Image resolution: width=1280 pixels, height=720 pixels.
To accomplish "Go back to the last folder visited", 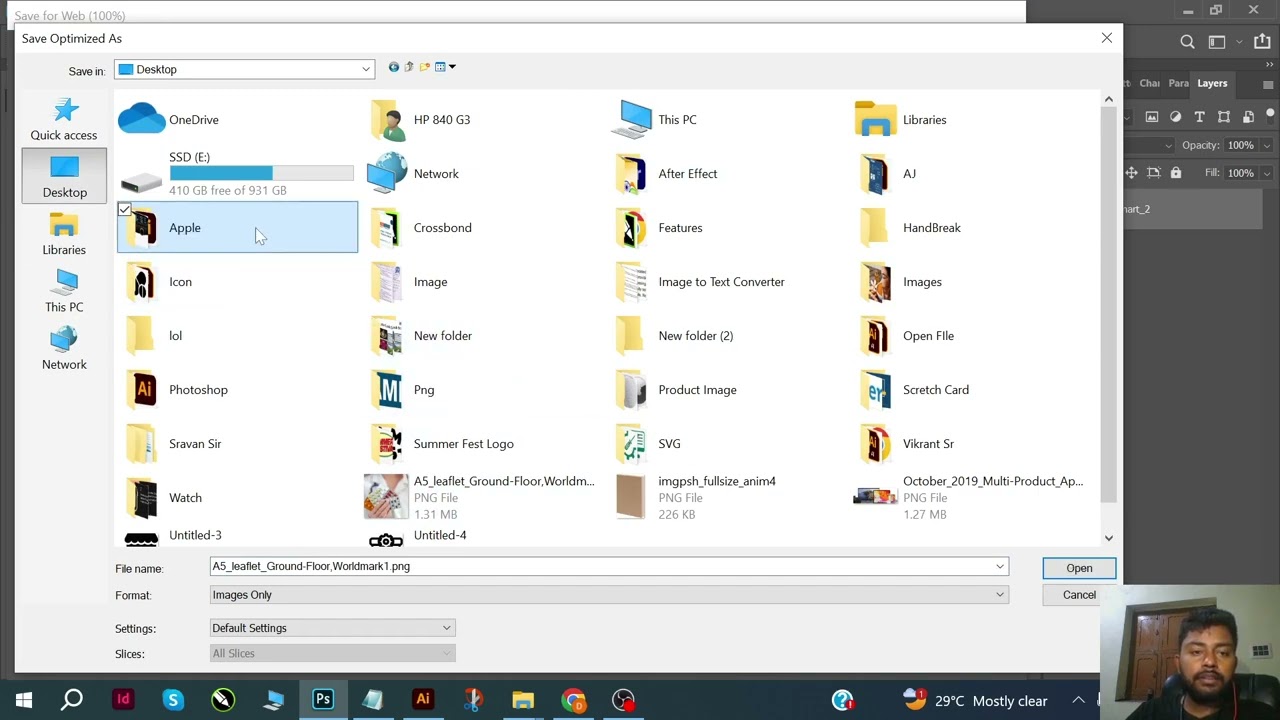I will pos(394,67).
